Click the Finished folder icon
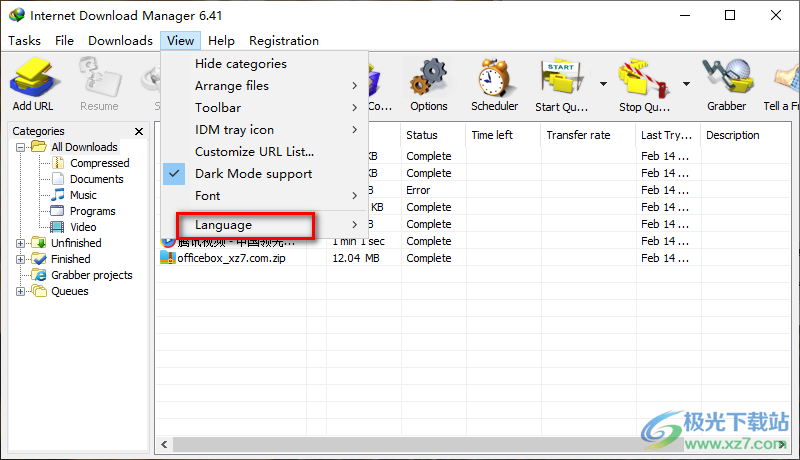The image size is (800, 460). coord(39,259)
